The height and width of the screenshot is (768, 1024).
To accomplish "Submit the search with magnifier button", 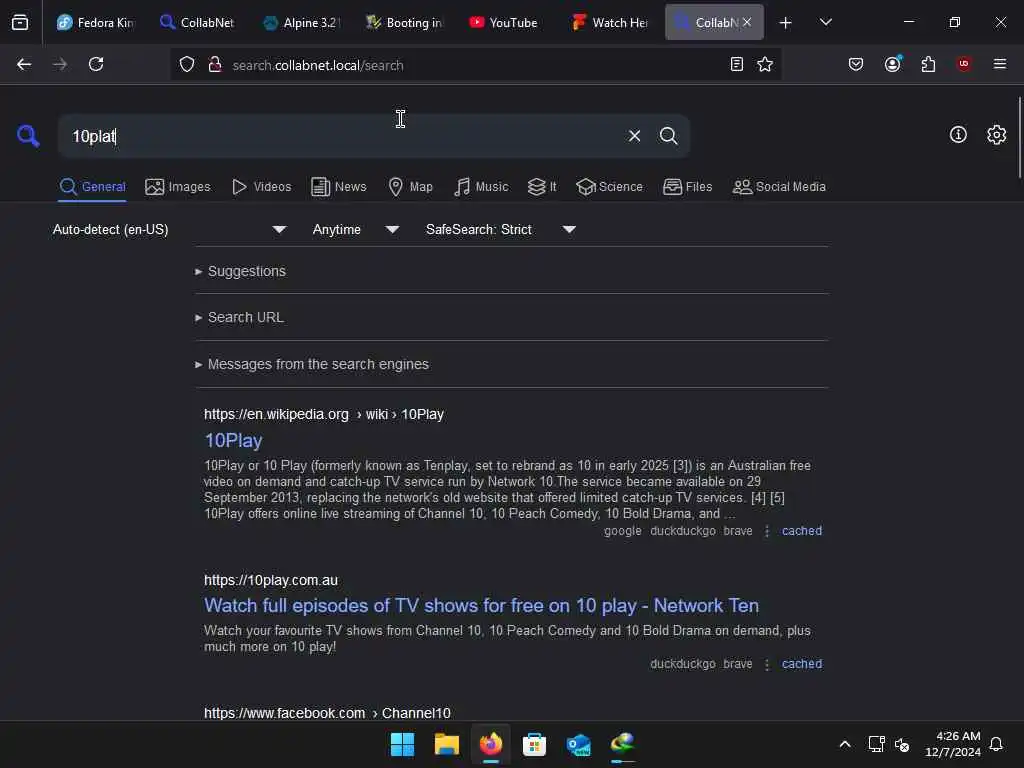I will [x=668, y=136].
